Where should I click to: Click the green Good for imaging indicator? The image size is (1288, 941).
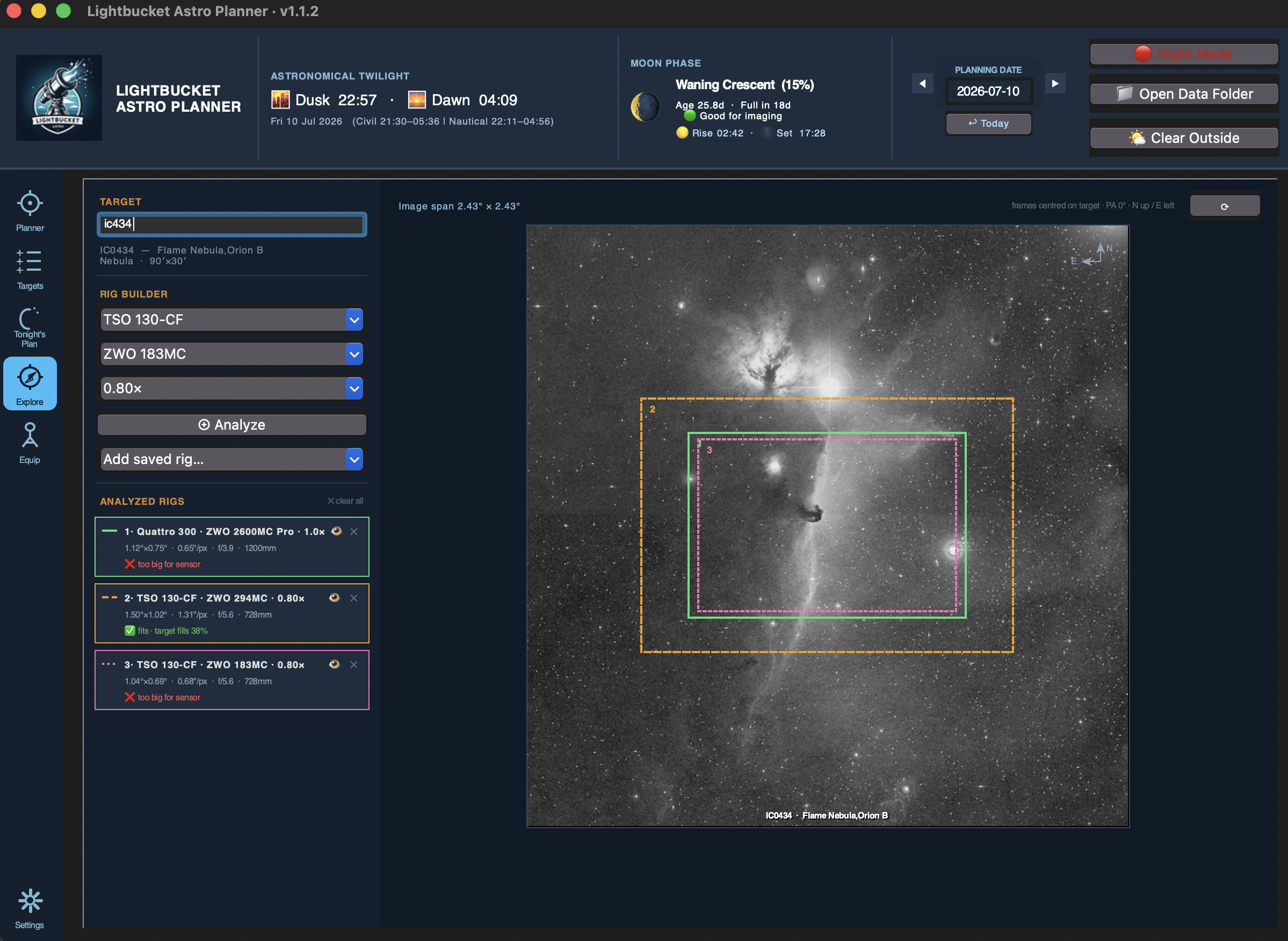(x=690, y=115)
